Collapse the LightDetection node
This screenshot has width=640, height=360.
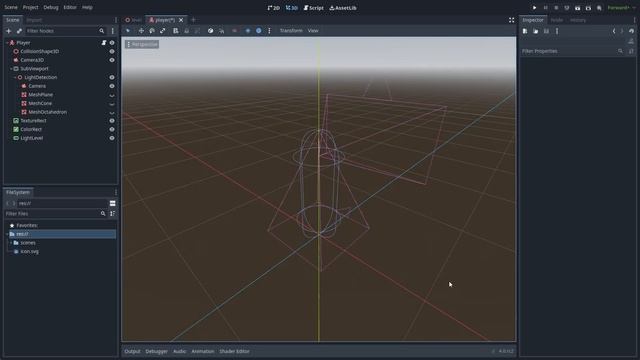pyautogui.click(x=15, y=77)
